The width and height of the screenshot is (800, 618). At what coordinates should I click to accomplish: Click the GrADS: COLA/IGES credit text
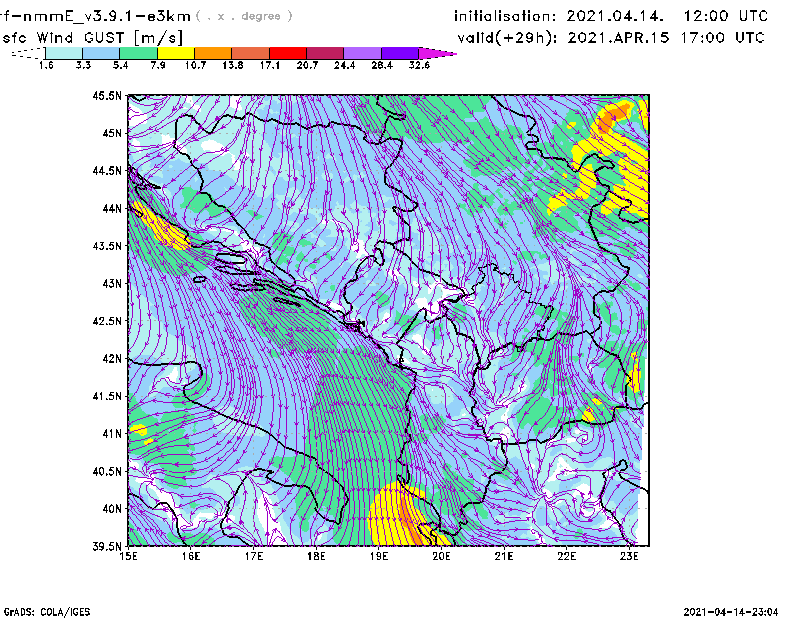pyautogui.click(x=47, y=612)
